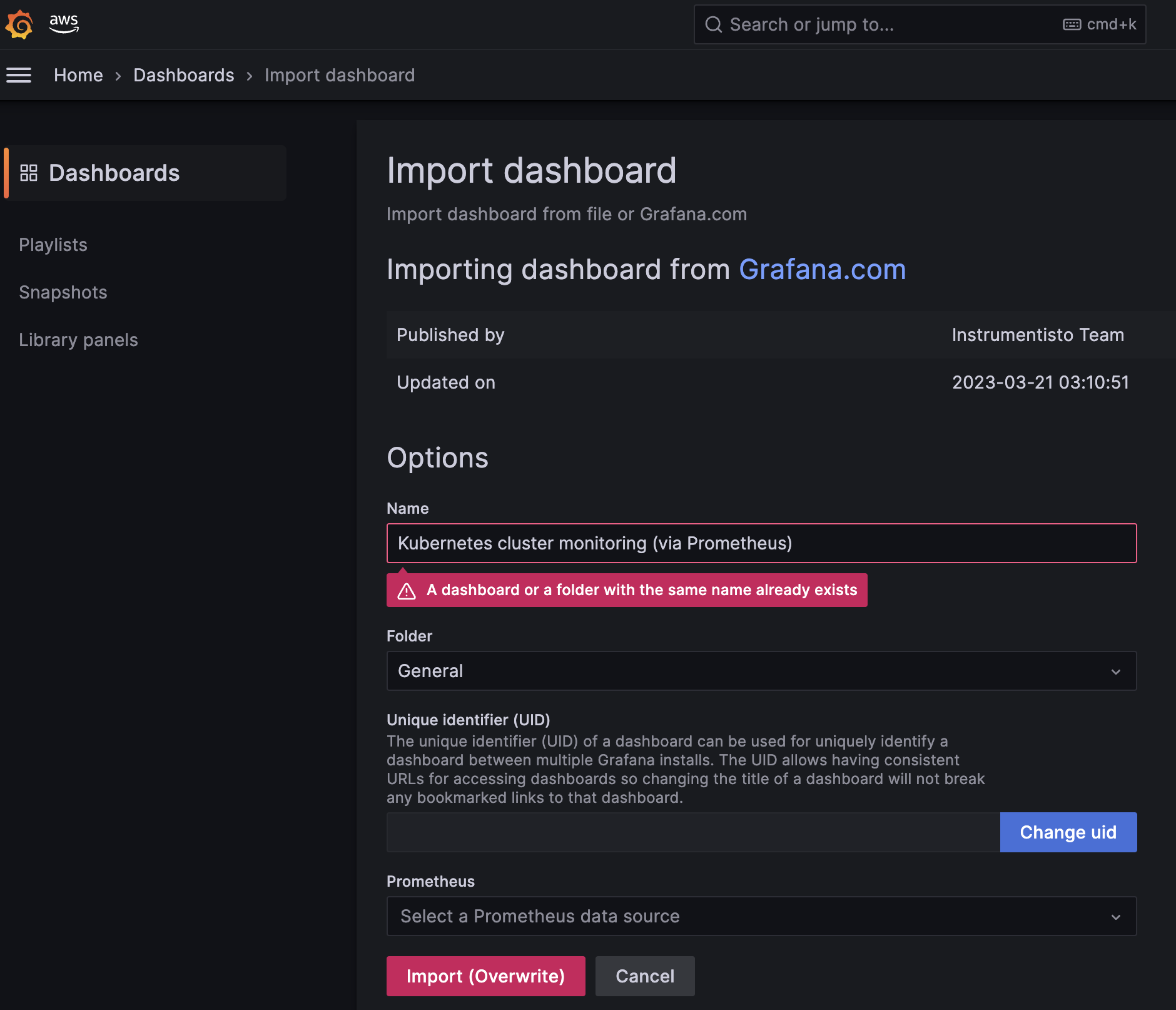The height and width of the screenshot is (1010, 1176).
Task: Click the Home breadcrumb separator chevron
Action: coord(118,76)
